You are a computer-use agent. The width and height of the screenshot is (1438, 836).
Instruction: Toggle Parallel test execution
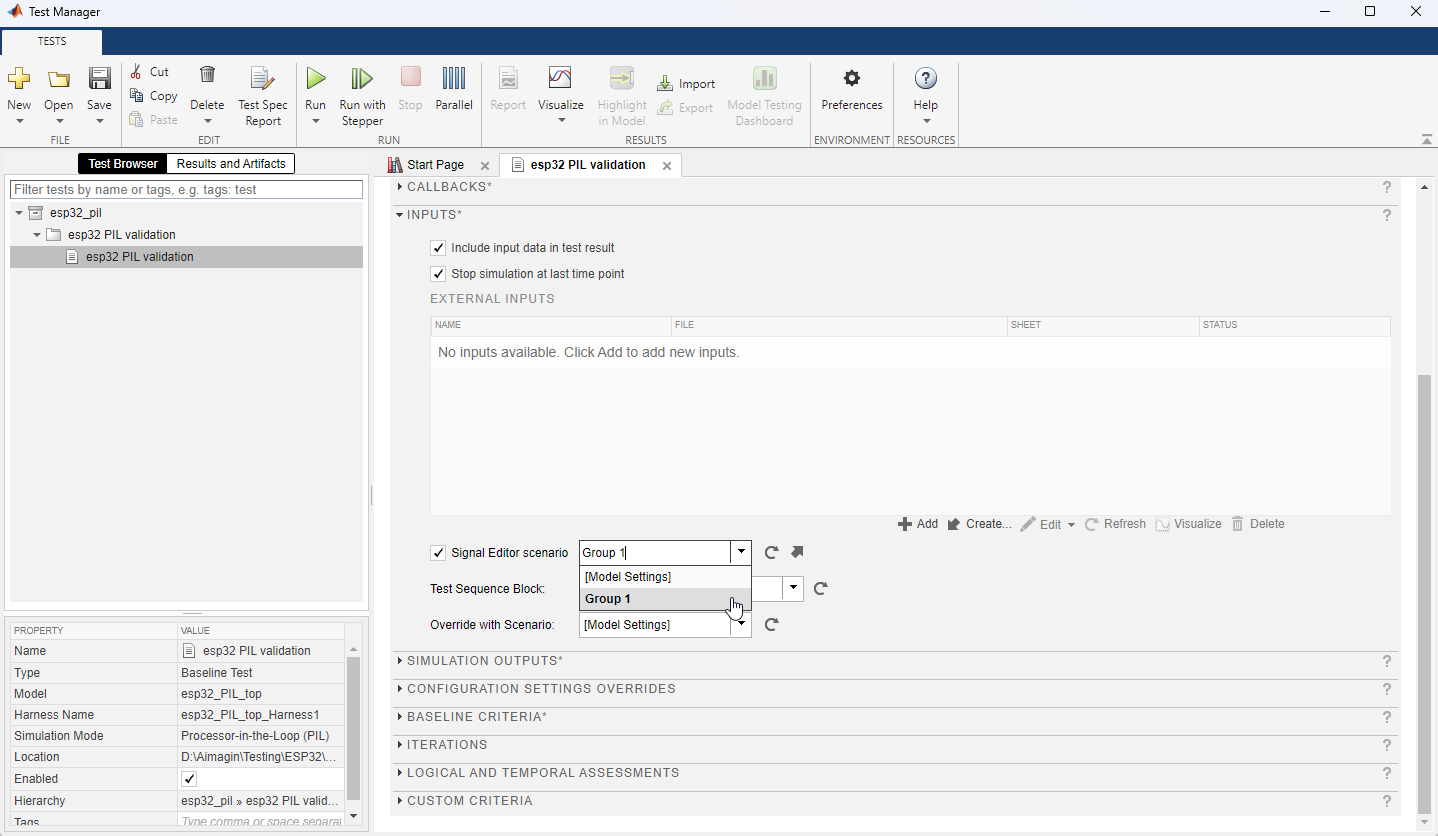pos(454,88)
